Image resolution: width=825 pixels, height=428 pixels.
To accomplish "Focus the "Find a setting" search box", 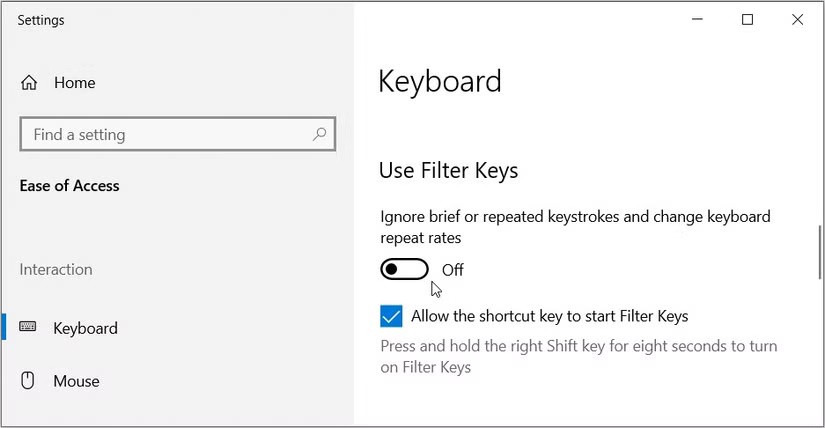I will (x=165, y=134).
